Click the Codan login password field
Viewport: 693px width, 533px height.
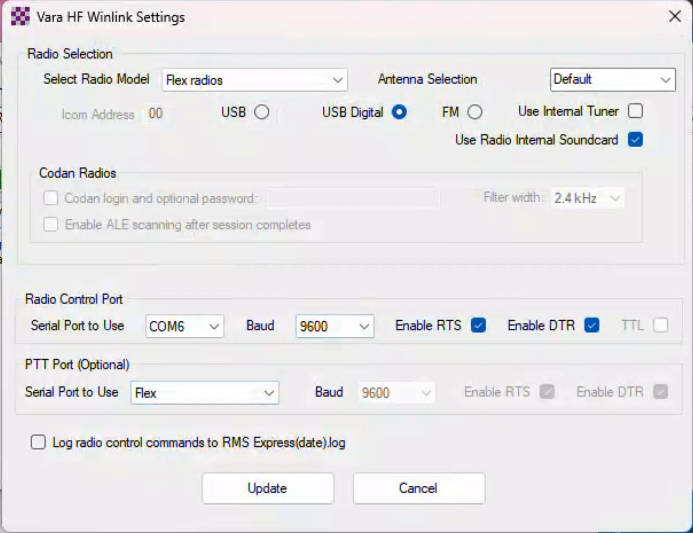(353, 198)
